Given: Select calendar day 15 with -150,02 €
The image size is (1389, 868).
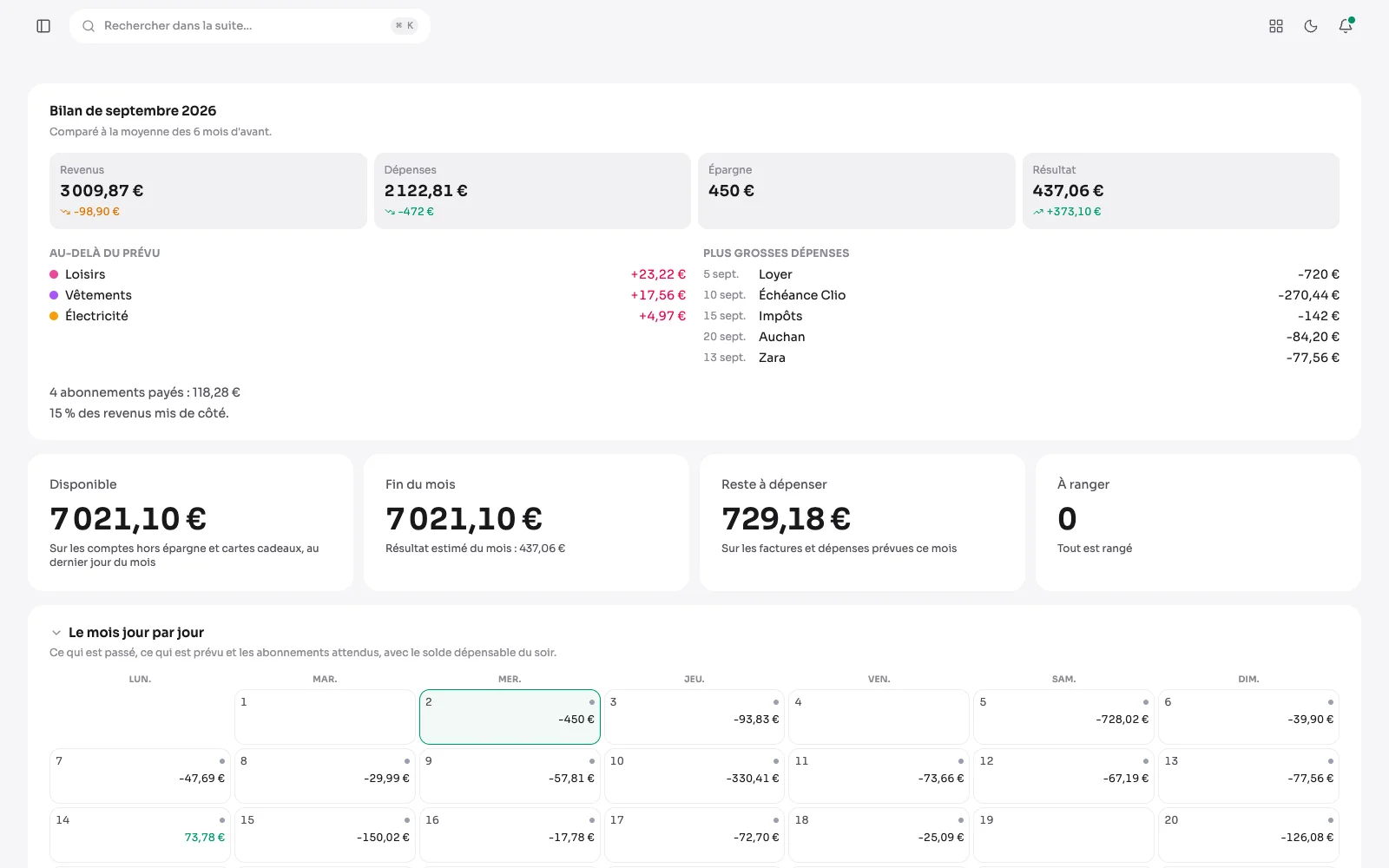Looking at the screenshot, I should click(x=325, y=835).
